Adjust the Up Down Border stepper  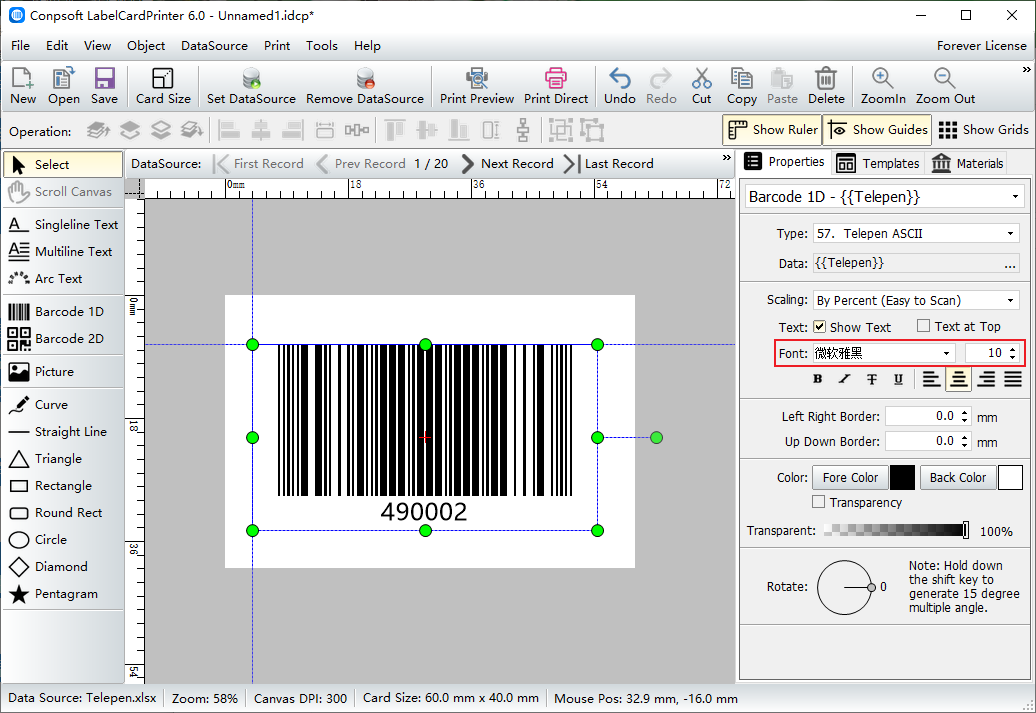point(965,441)
